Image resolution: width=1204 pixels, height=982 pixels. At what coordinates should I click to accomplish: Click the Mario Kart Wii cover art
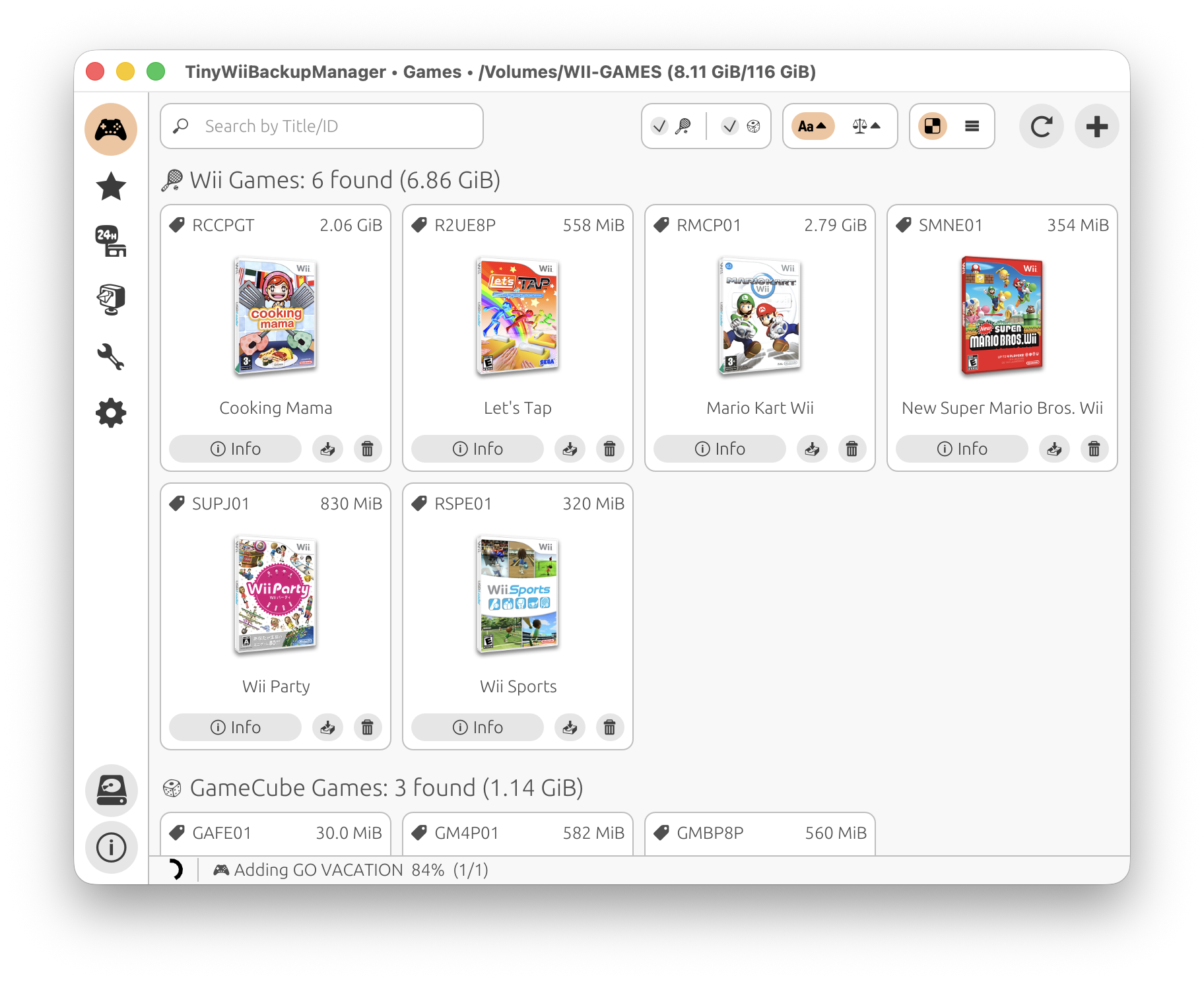[x=760, y=316]
